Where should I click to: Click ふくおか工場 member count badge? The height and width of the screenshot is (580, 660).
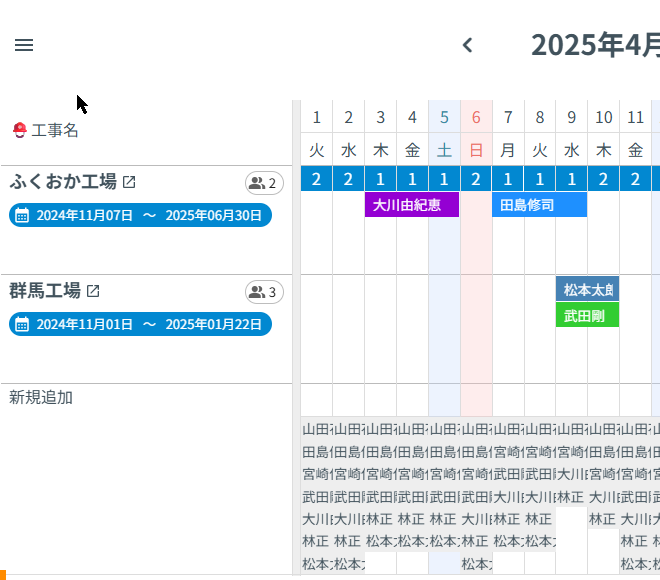[x=264, y=183]
